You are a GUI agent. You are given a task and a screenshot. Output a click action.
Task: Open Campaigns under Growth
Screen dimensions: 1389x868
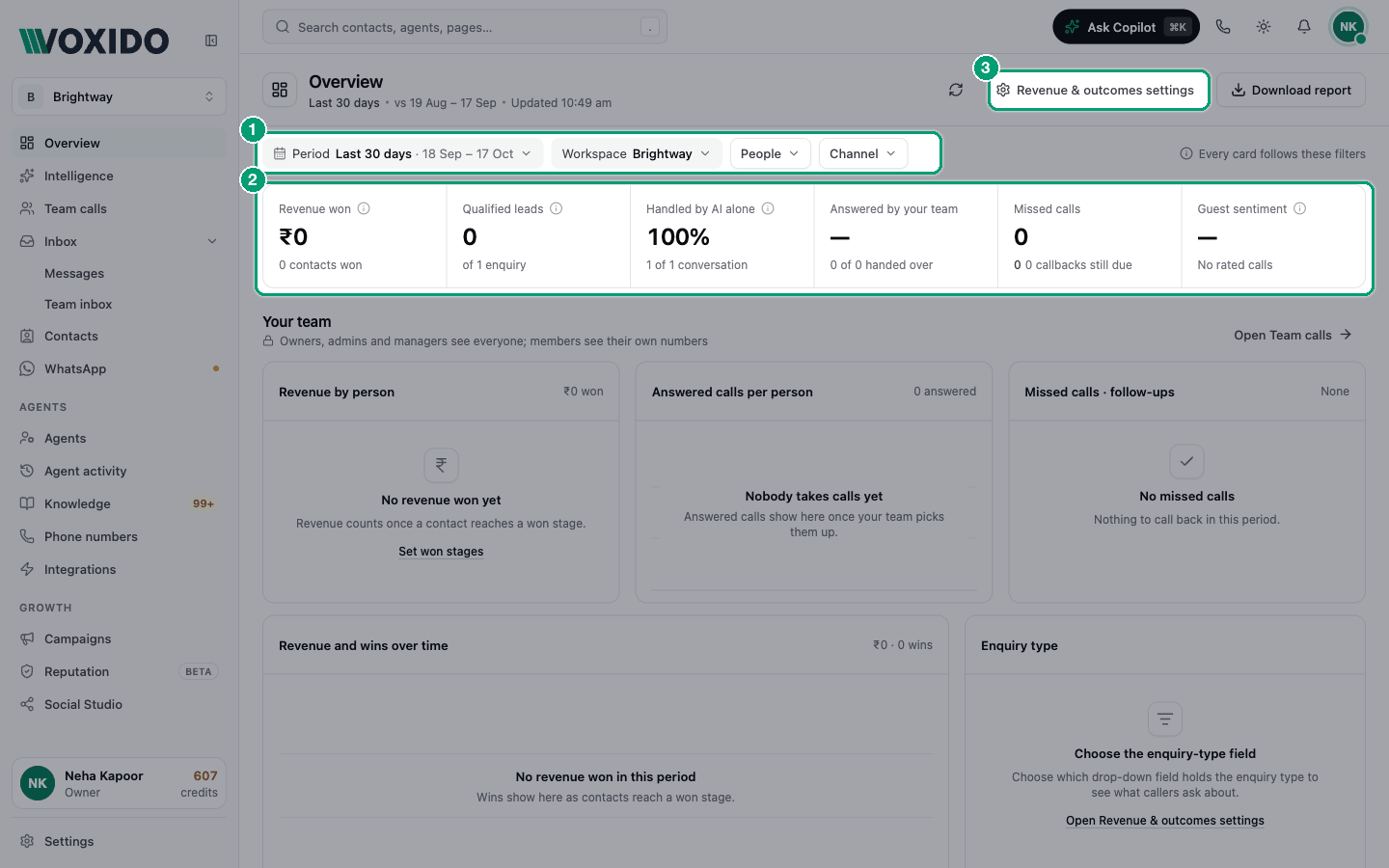coord(120,638)
